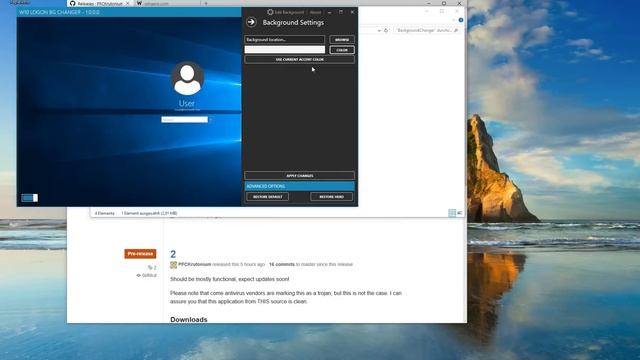Click the tag icon labeled 2
Viewport: 640px width, 360px height.
152,267
